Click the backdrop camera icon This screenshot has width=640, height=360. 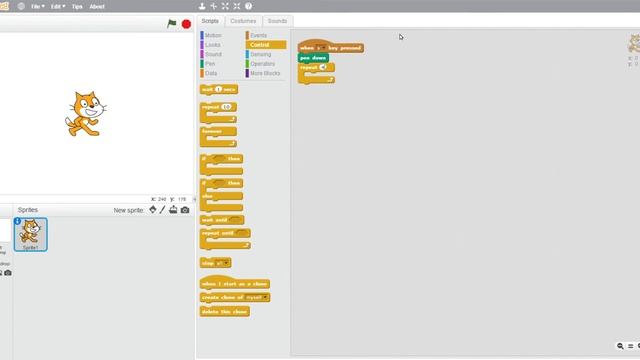[8, 273]
